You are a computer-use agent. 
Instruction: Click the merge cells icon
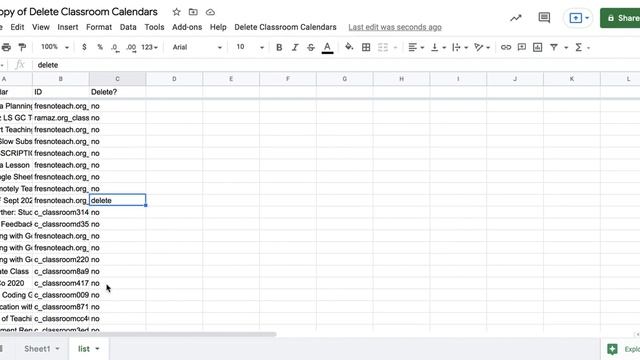tap(383, 47)
